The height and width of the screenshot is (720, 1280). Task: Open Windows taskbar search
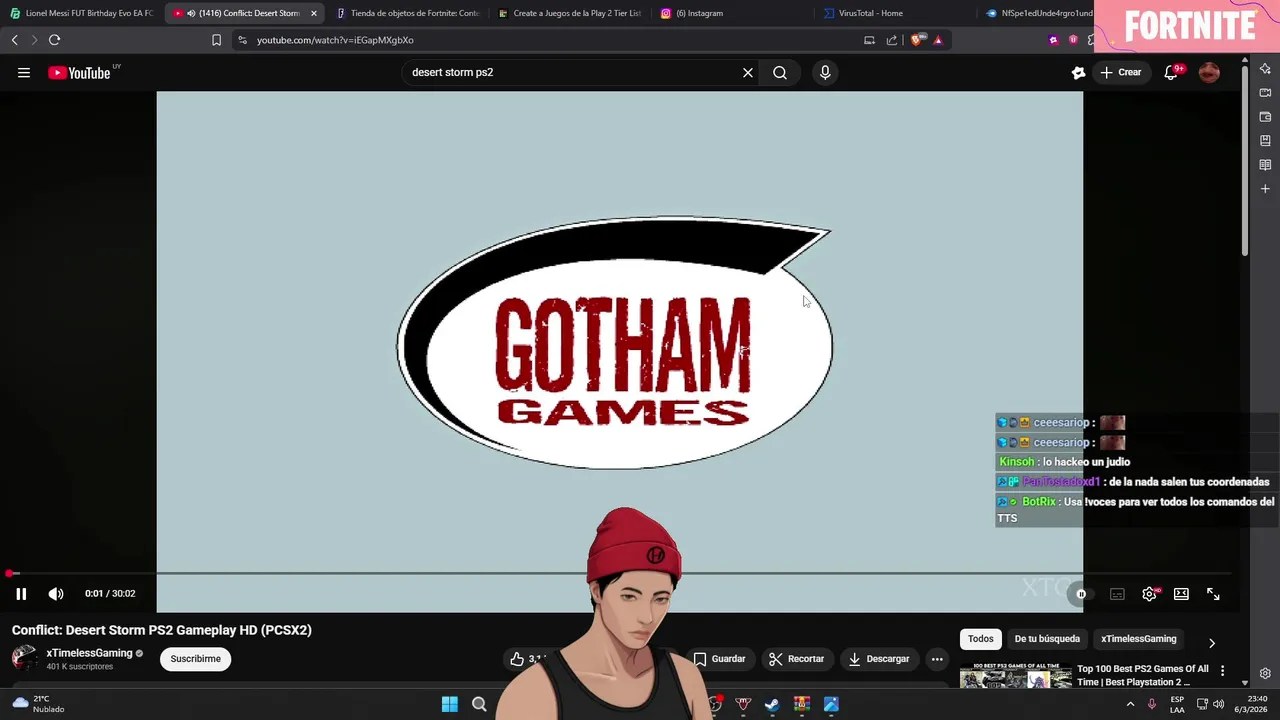(x=479, y=704)
